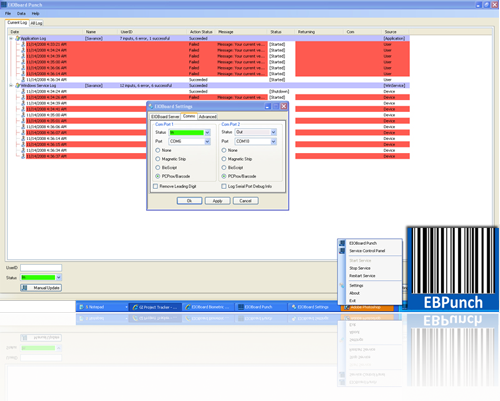500x401 pixels.
Task: Click the Application Log folder icon
Action: (x=18, y=38)
